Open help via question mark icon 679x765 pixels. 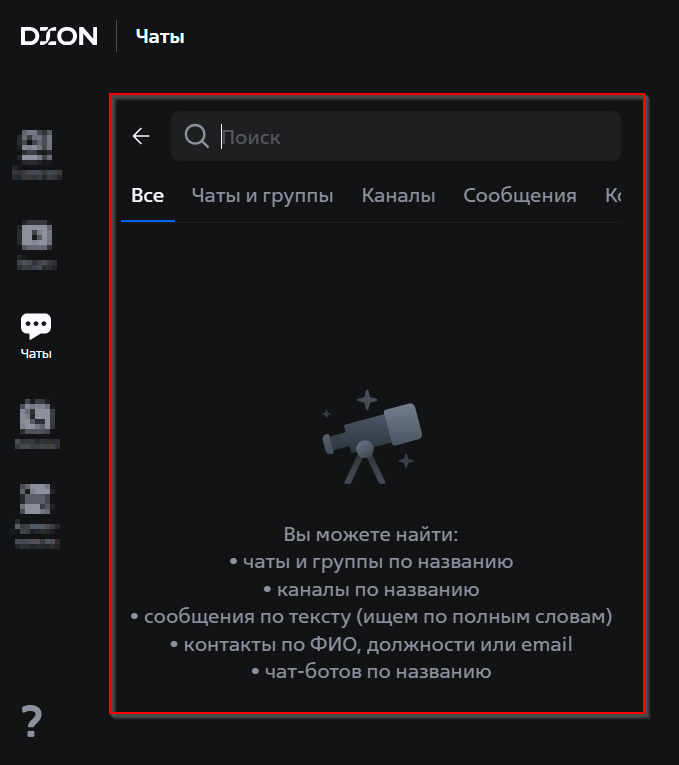click(32, 722)
